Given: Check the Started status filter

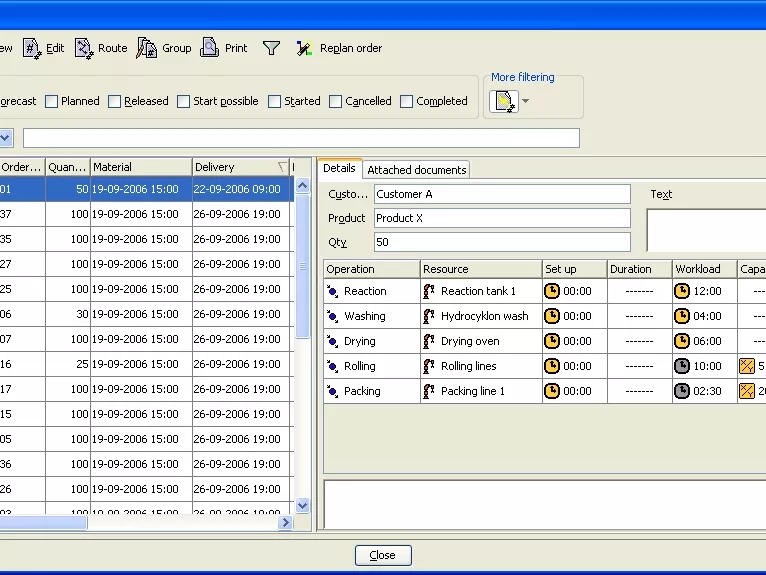Looking at the screenshot, I should point(275,102).
